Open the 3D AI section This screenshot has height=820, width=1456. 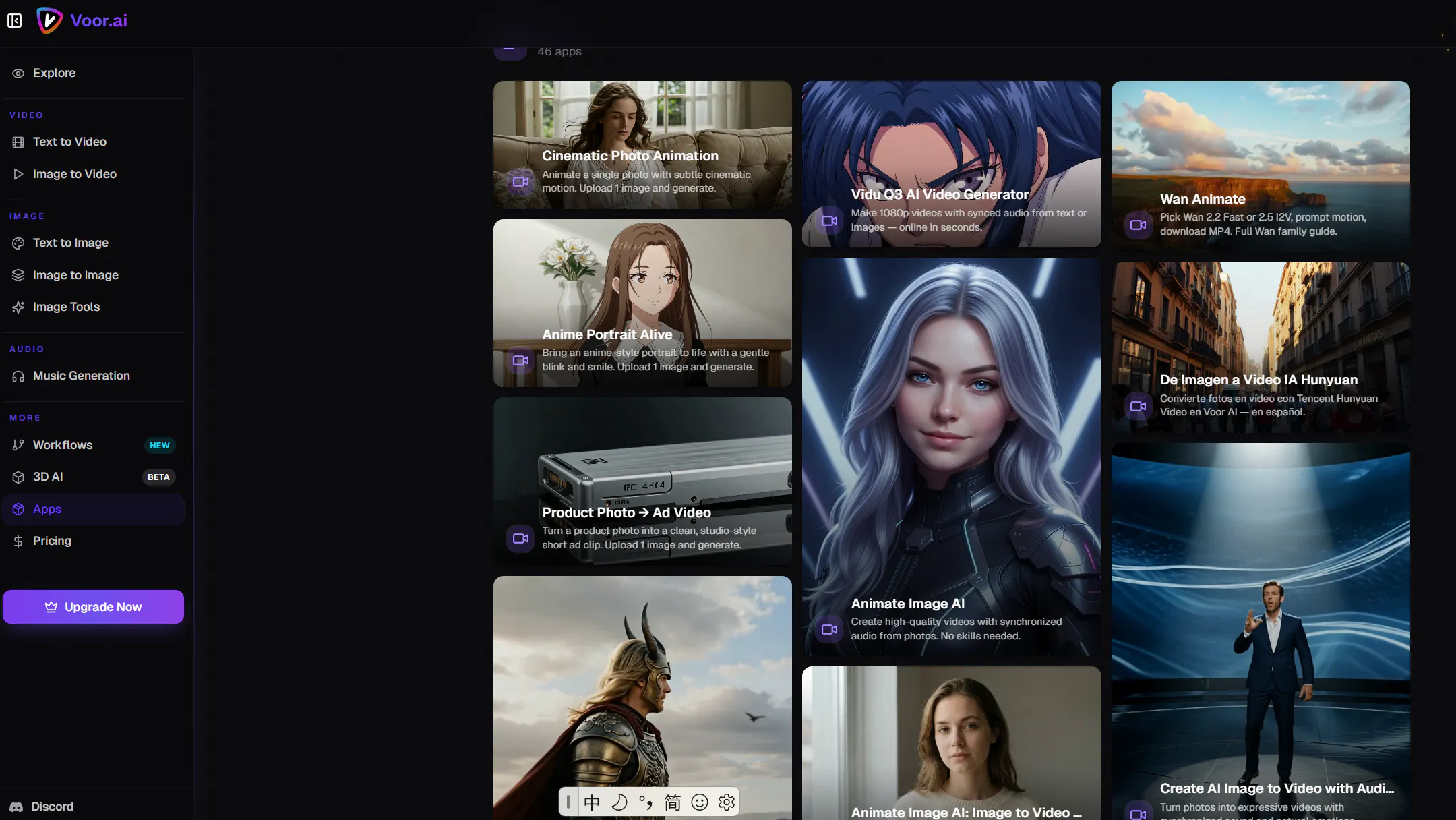point(93,477)
